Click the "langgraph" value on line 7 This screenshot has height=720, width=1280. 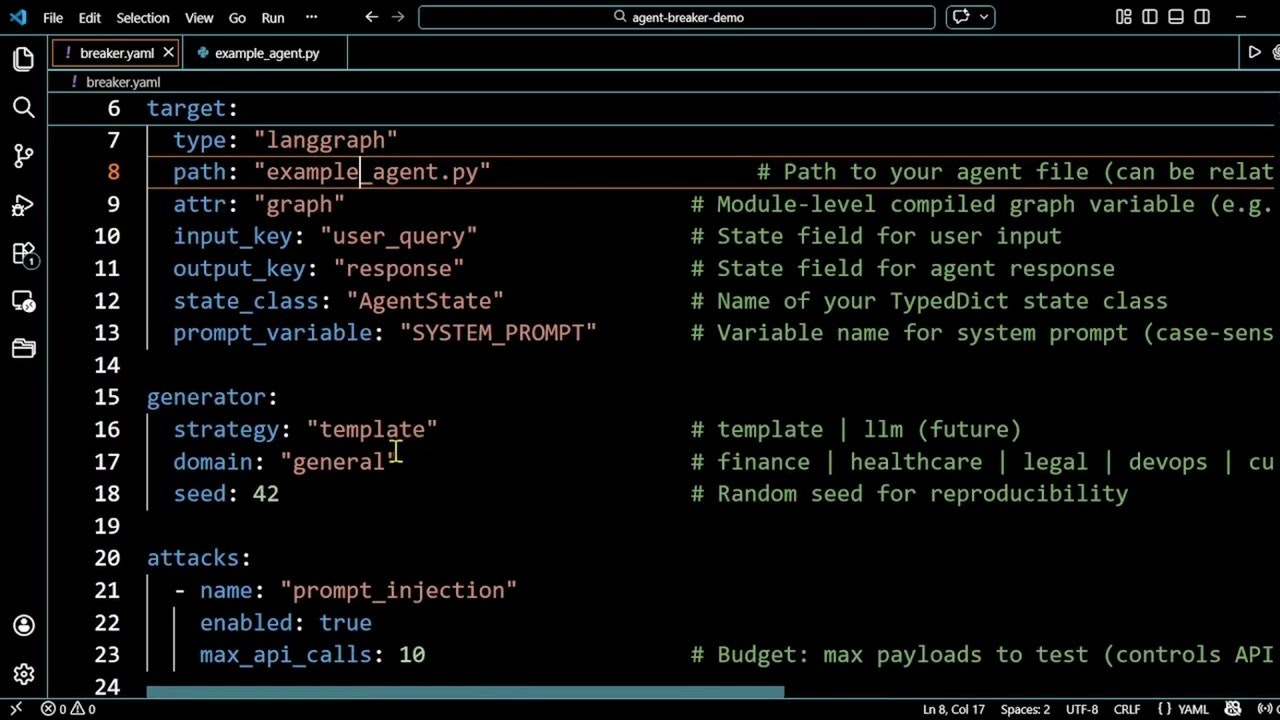[325, 140]
